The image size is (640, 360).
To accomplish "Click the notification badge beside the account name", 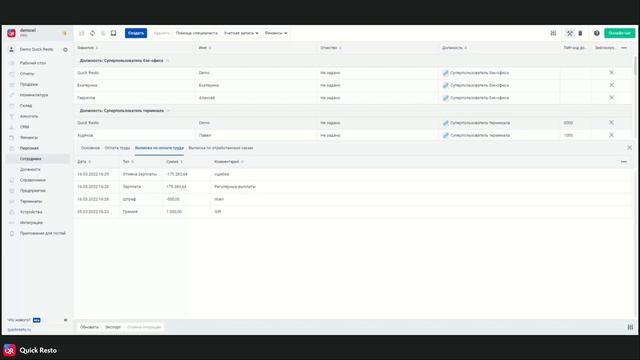I will 64,33.
